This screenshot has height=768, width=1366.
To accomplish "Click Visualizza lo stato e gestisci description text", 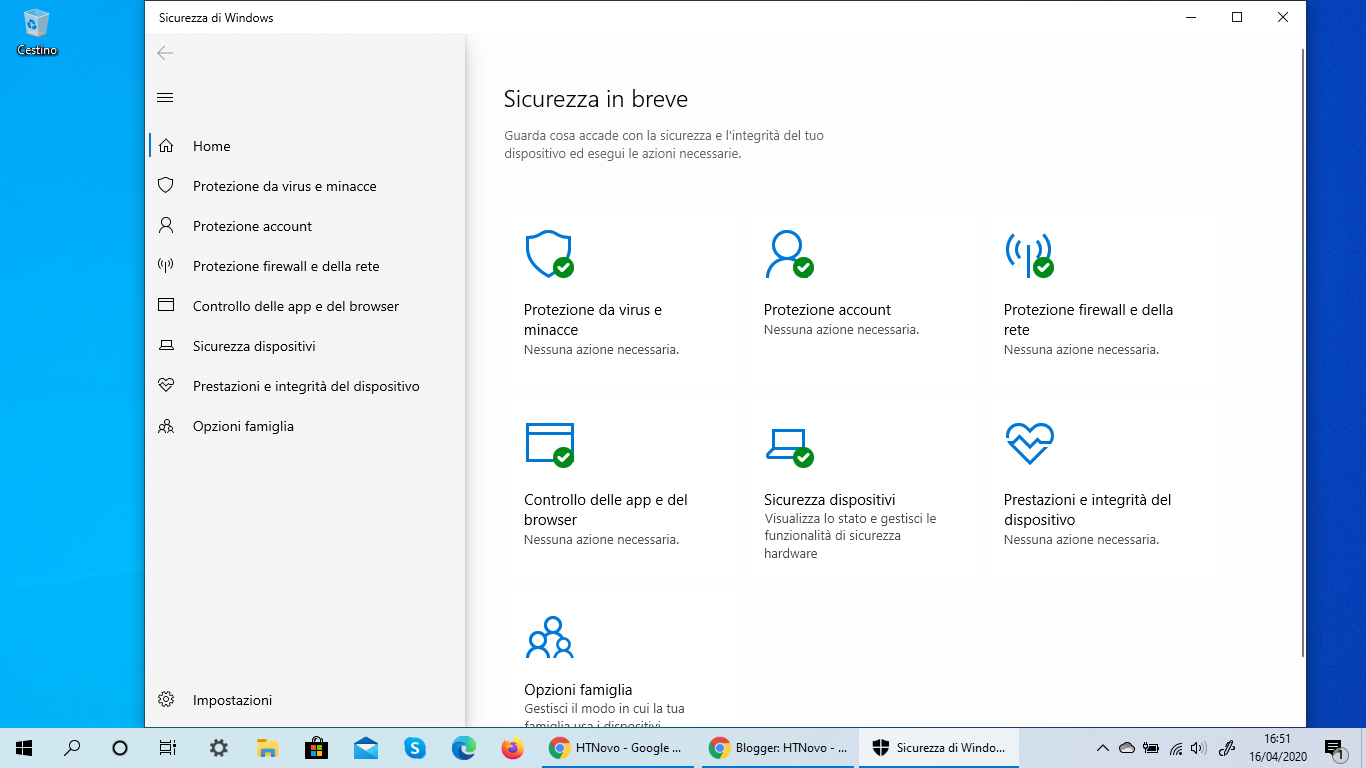I will coord(850,536).
